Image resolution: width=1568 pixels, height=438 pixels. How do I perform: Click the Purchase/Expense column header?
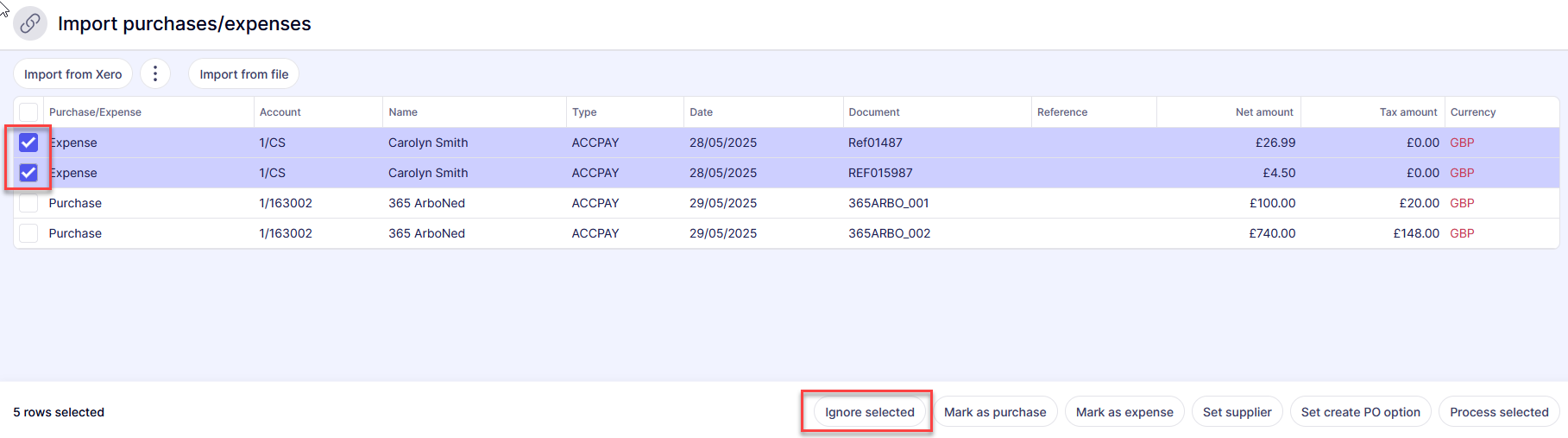(95, 112)
